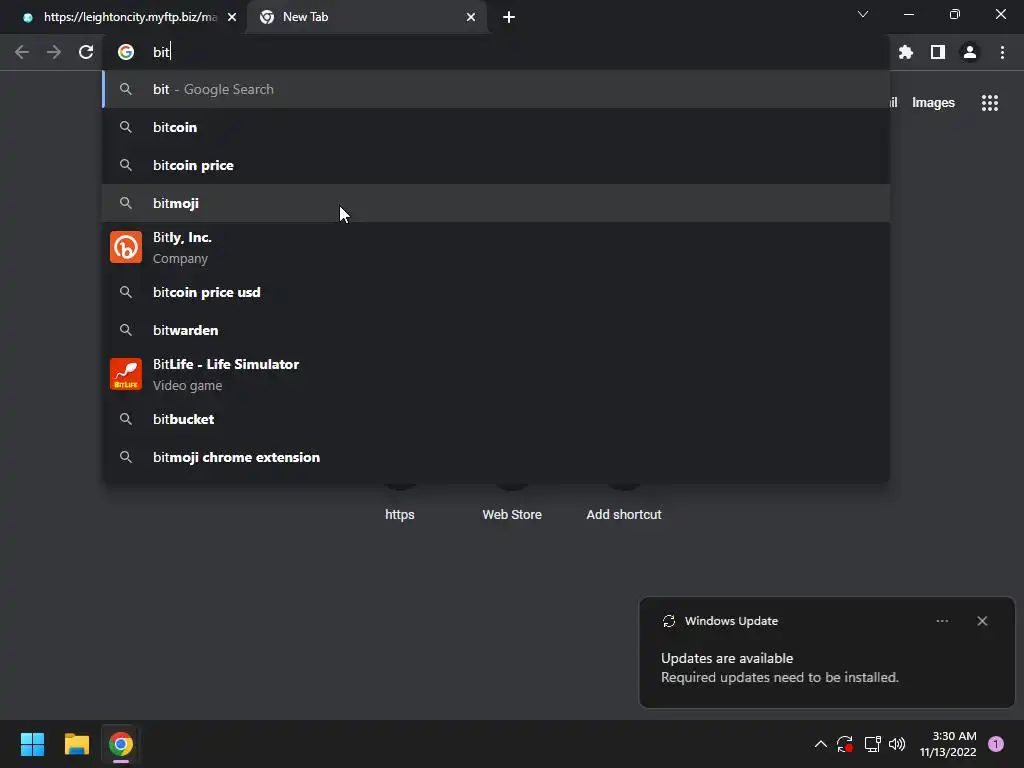Viewport: 1024px width, 768px height.
Task: Open Chrome's three-dot menu
Action: pyautogui.click(x=1002, y=52)
